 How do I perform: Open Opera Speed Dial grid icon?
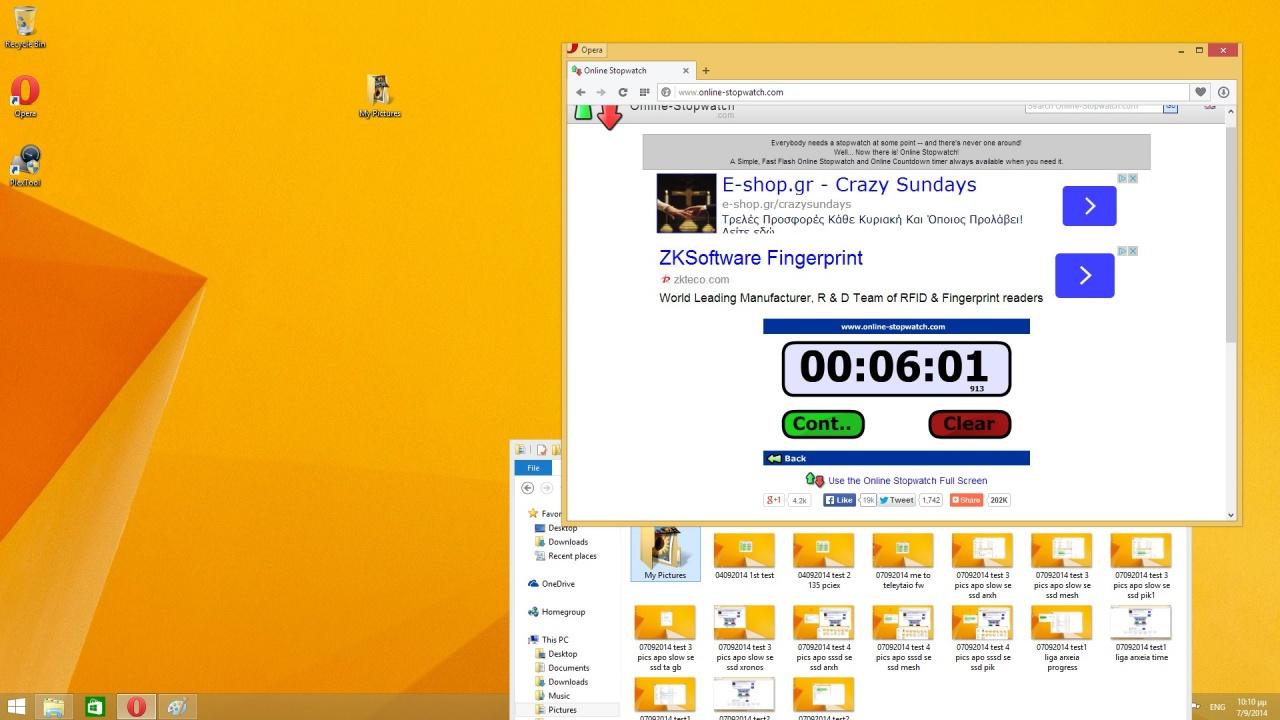click(x=644, y=92)
